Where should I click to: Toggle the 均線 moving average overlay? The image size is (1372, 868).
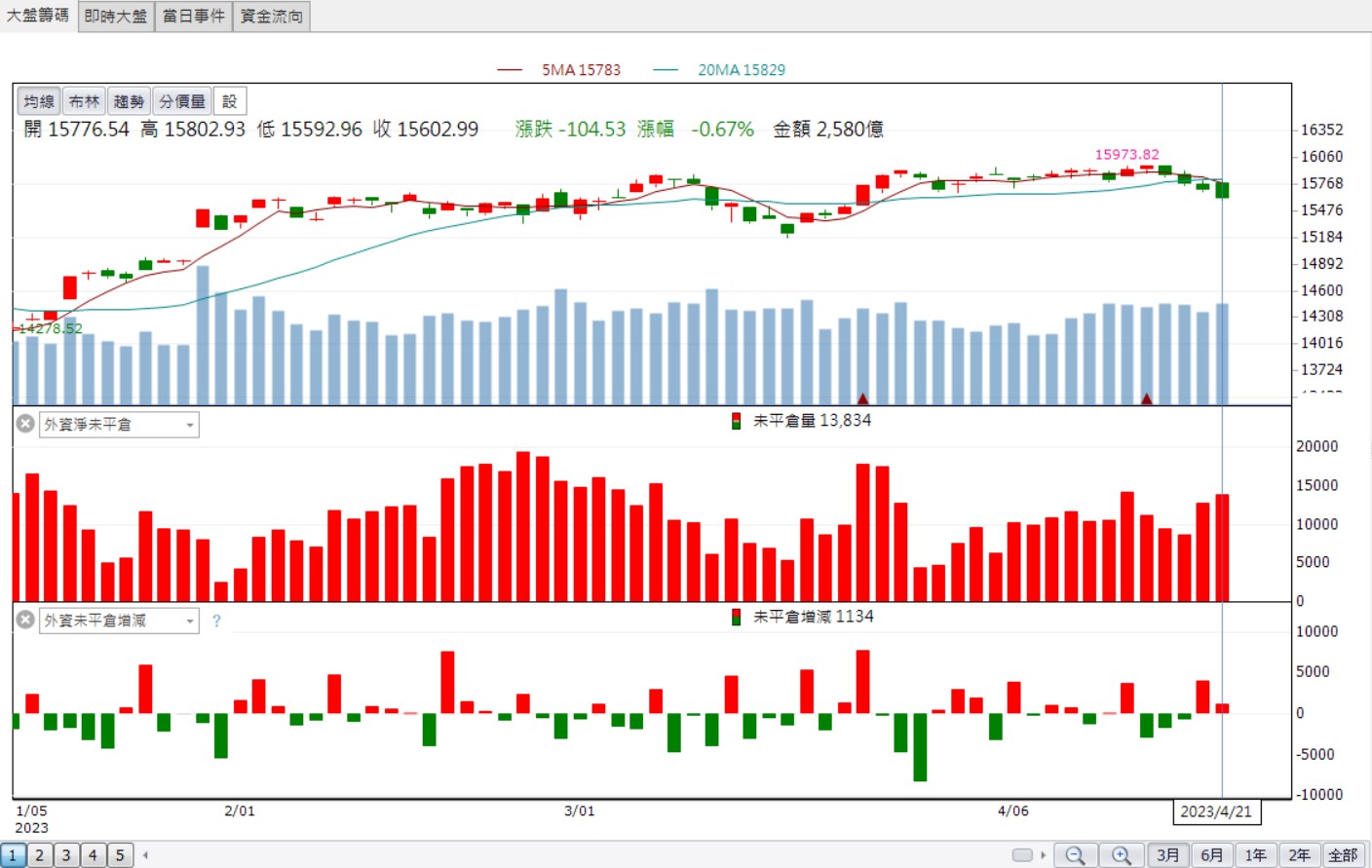[x=39, y=101]
